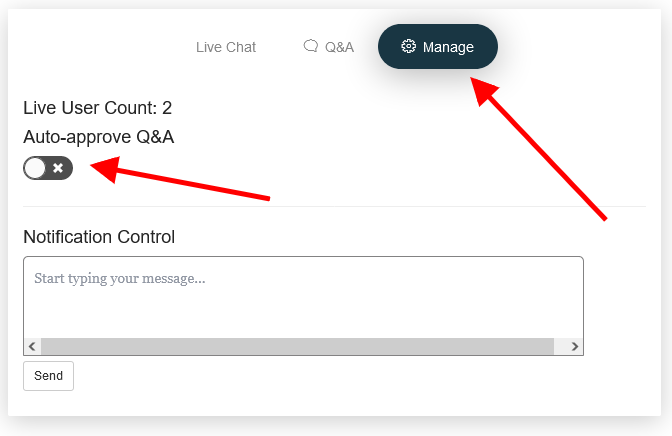The height and width of the screenshot is (436, 672).
Task: Send the notification with Send button
Action: point(48,376)
